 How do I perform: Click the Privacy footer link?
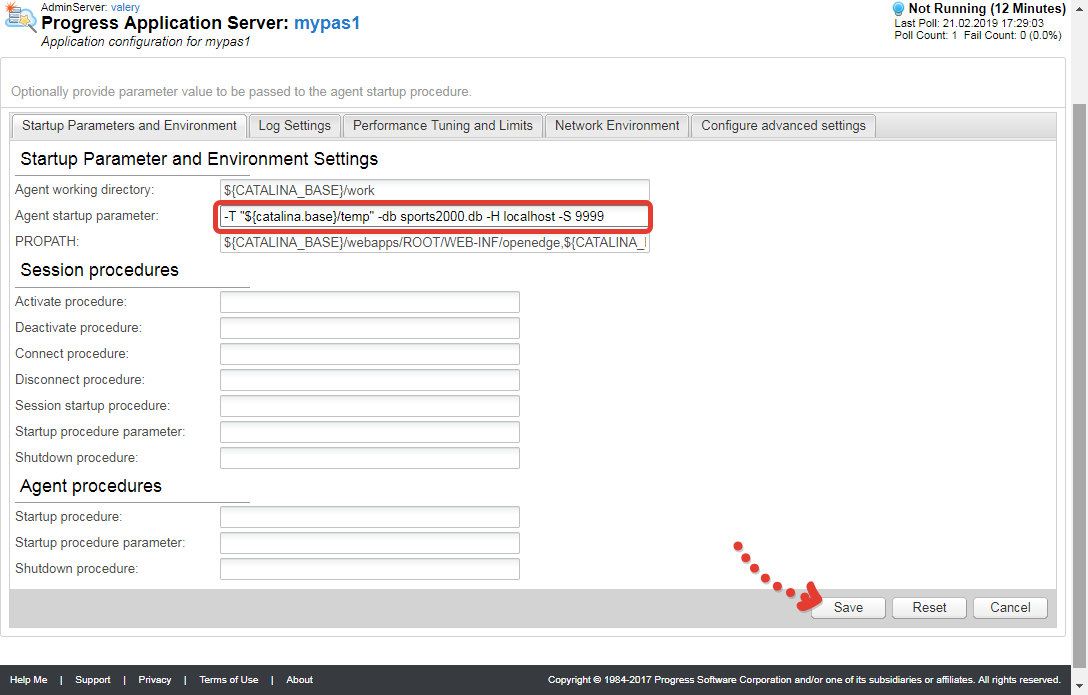click(x=155, y=680)
